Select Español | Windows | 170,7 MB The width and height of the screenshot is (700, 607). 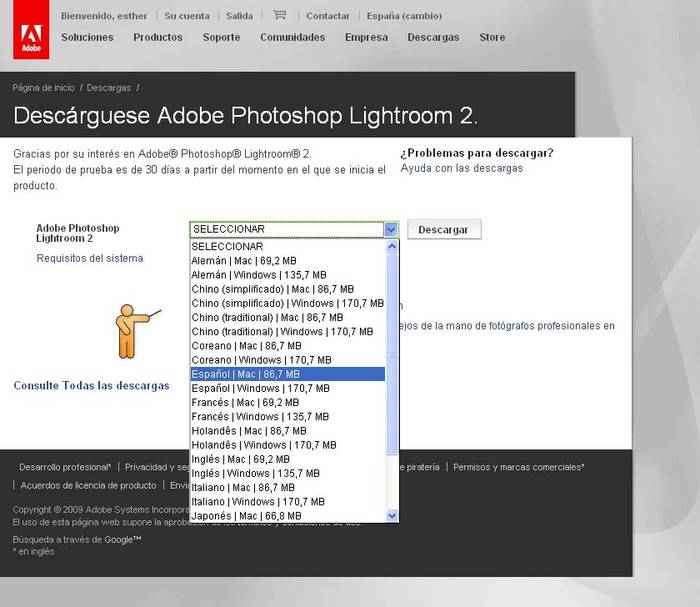tap(288, 388)
